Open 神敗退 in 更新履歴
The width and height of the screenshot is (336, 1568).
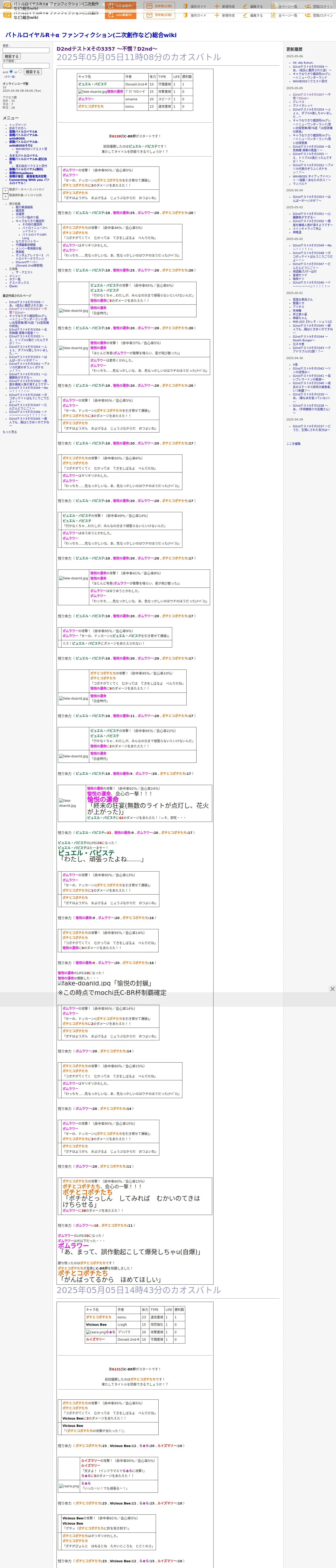click(x=297, y=233)
